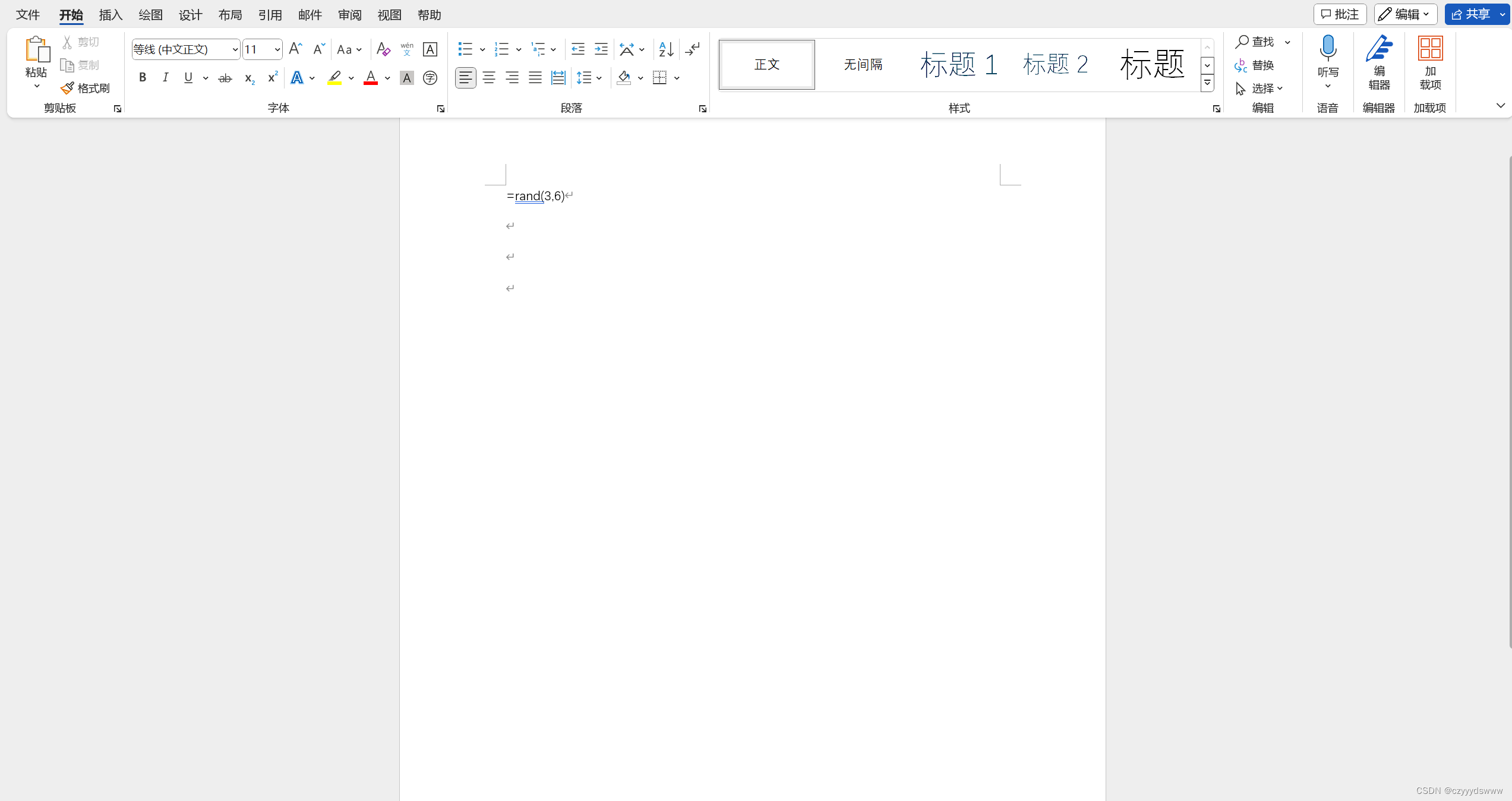
Task: Toggle bold formatting
Action: click(x=143, y=78)
